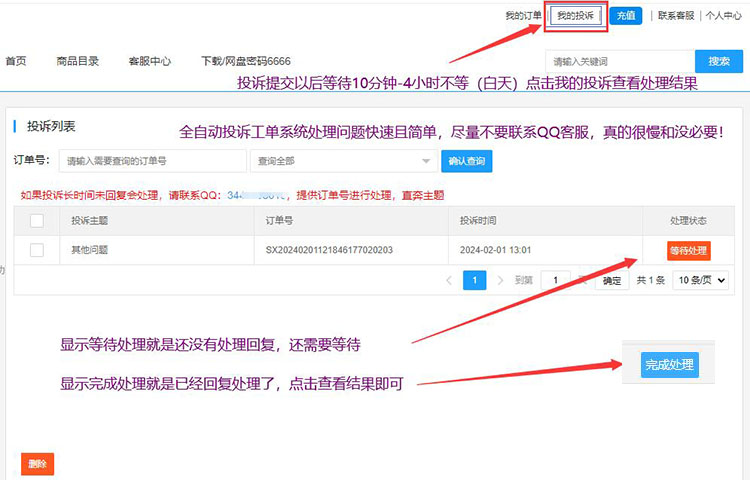Go to 个人中心
Image resolution: width=750 pixels, height=480 pixels.
tap(726, 16)
